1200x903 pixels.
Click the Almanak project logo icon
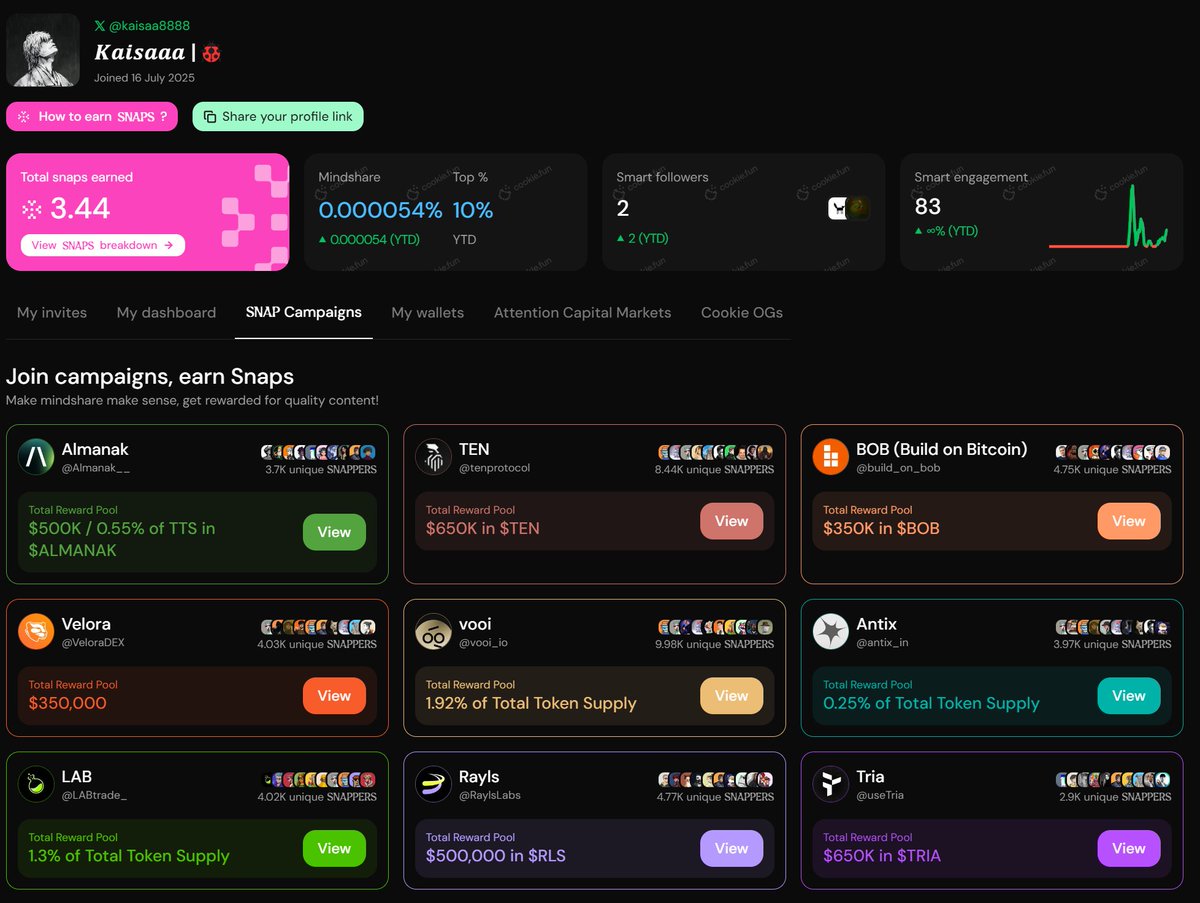[36, 457]
